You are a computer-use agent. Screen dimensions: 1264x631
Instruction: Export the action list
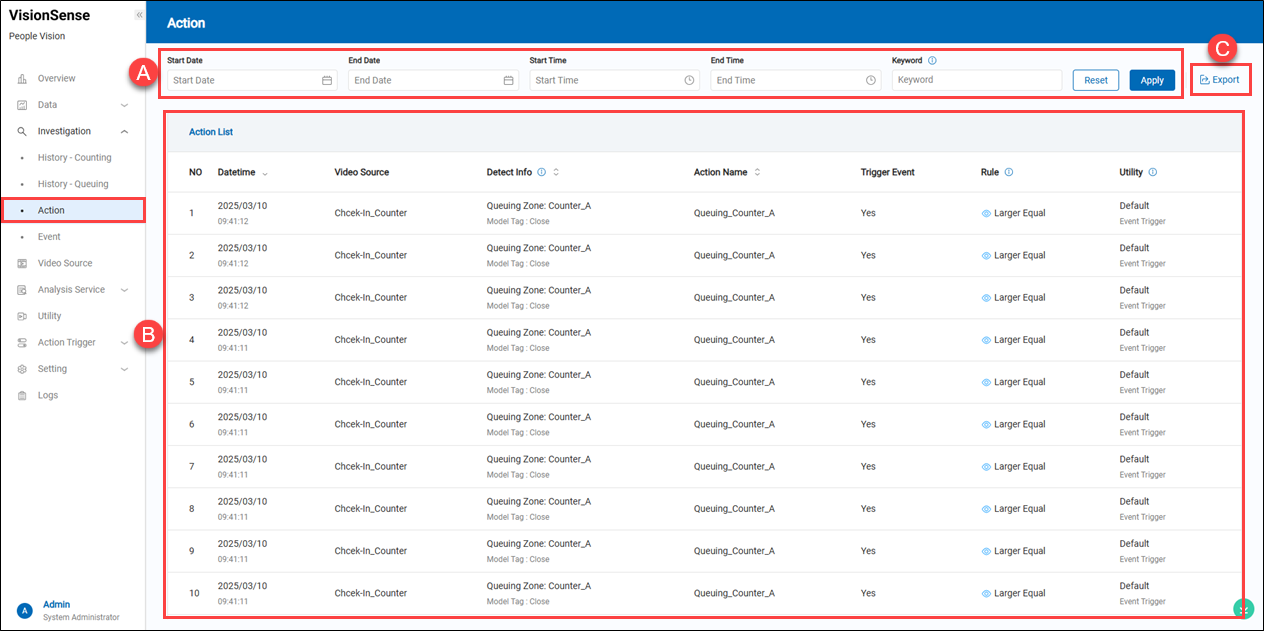[1220, 80]
